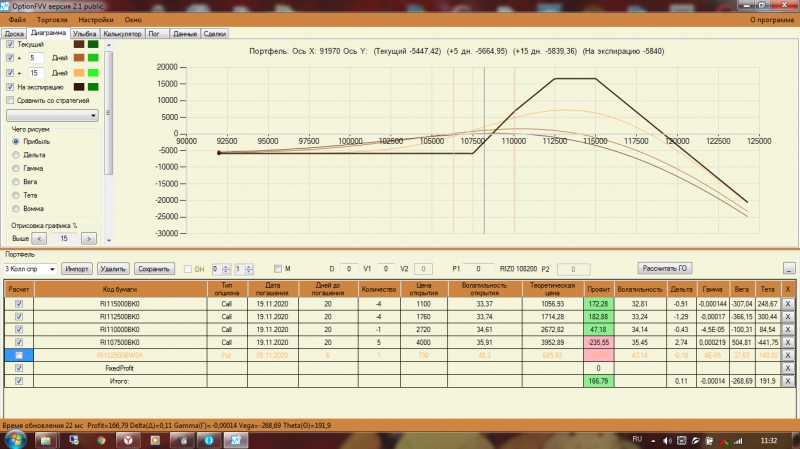Screen dimensions: 800x449
Task: Click the P1 input field
Action: (x=478, y=269)
